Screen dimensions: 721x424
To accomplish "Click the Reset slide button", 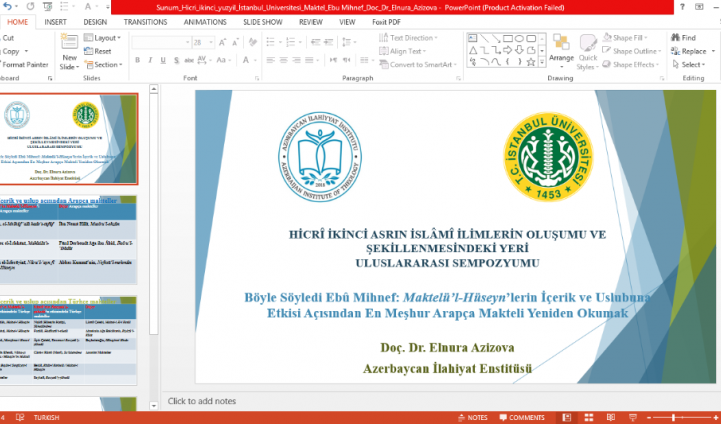I will 98,51.
